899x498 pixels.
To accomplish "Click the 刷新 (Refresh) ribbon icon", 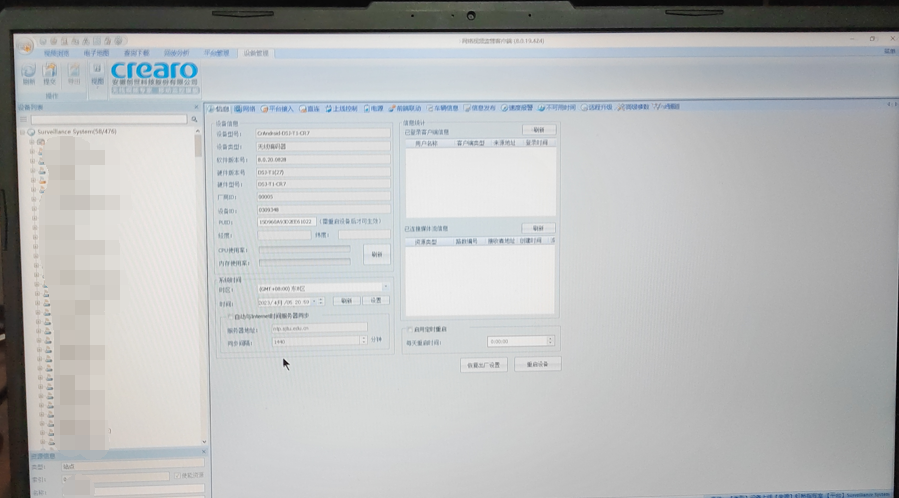I will pyautogui.click(x=28, y=73).
